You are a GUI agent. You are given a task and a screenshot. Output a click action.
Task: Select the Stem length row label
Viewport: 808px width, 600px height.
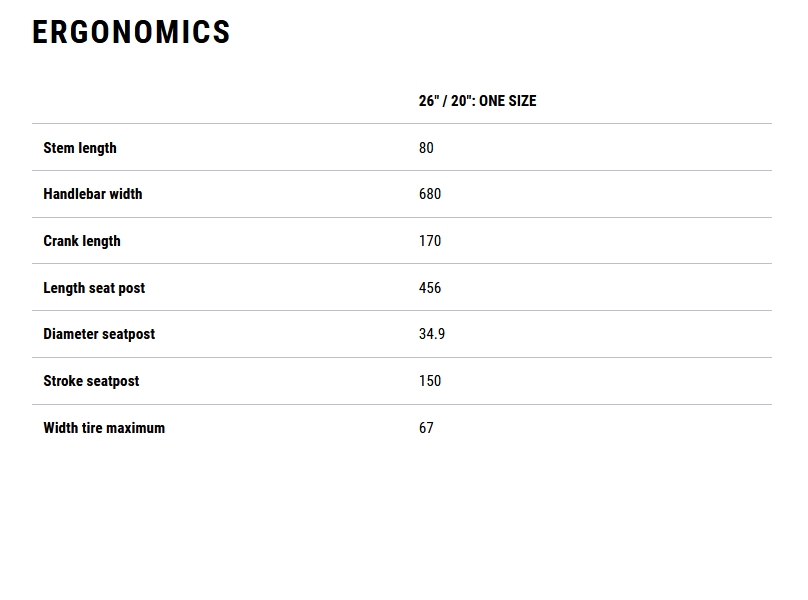click(x=80, y=148)
